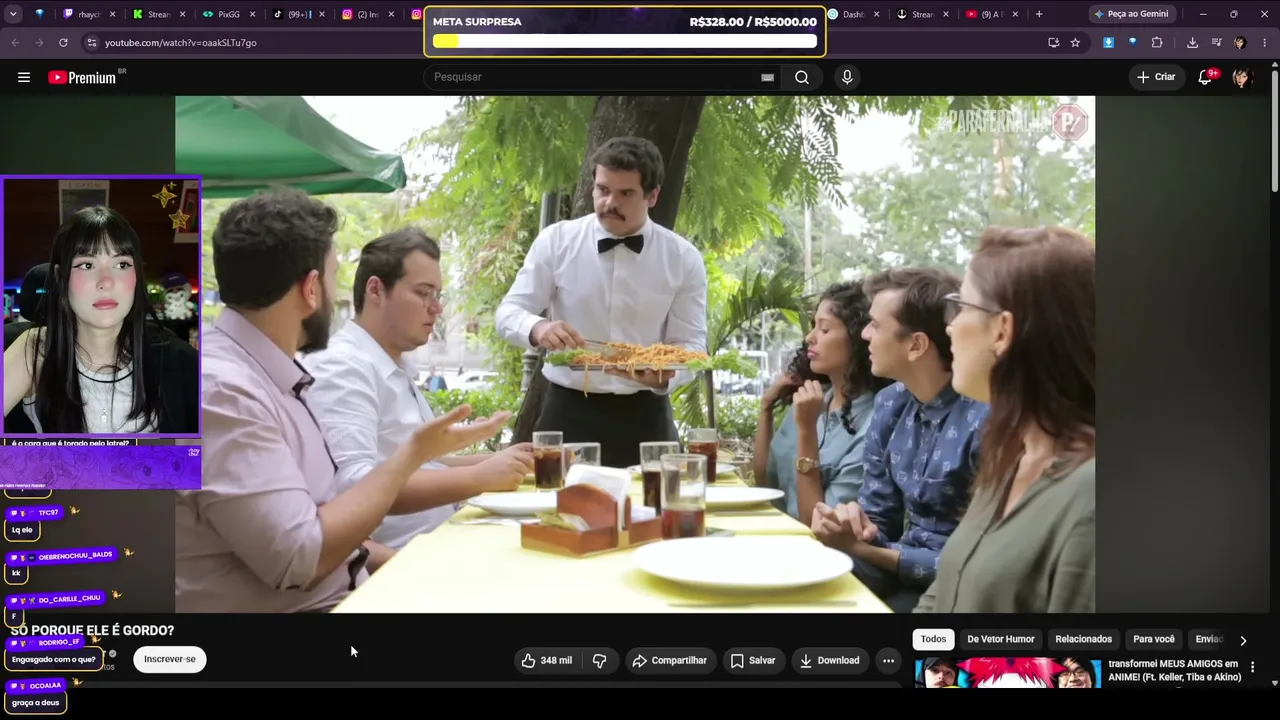Select the Todos filter chip
Viewport: 1280px width, 720px height.
[x=933, y=639]
